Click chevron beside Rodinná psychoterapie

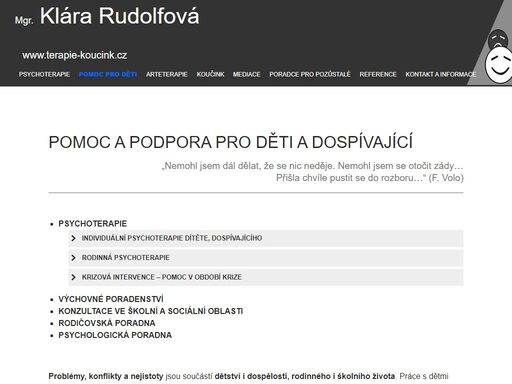74,258
